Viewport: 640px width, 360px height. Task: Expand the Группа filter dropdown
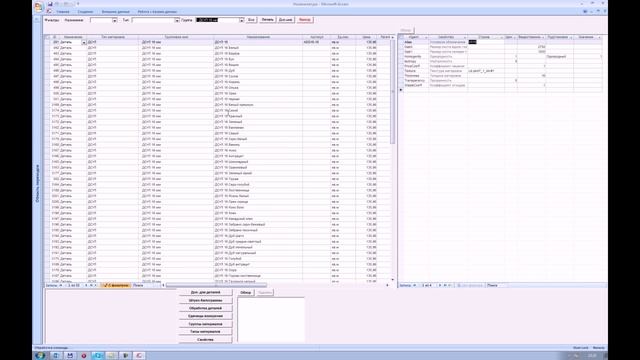(x=242, y=20)
